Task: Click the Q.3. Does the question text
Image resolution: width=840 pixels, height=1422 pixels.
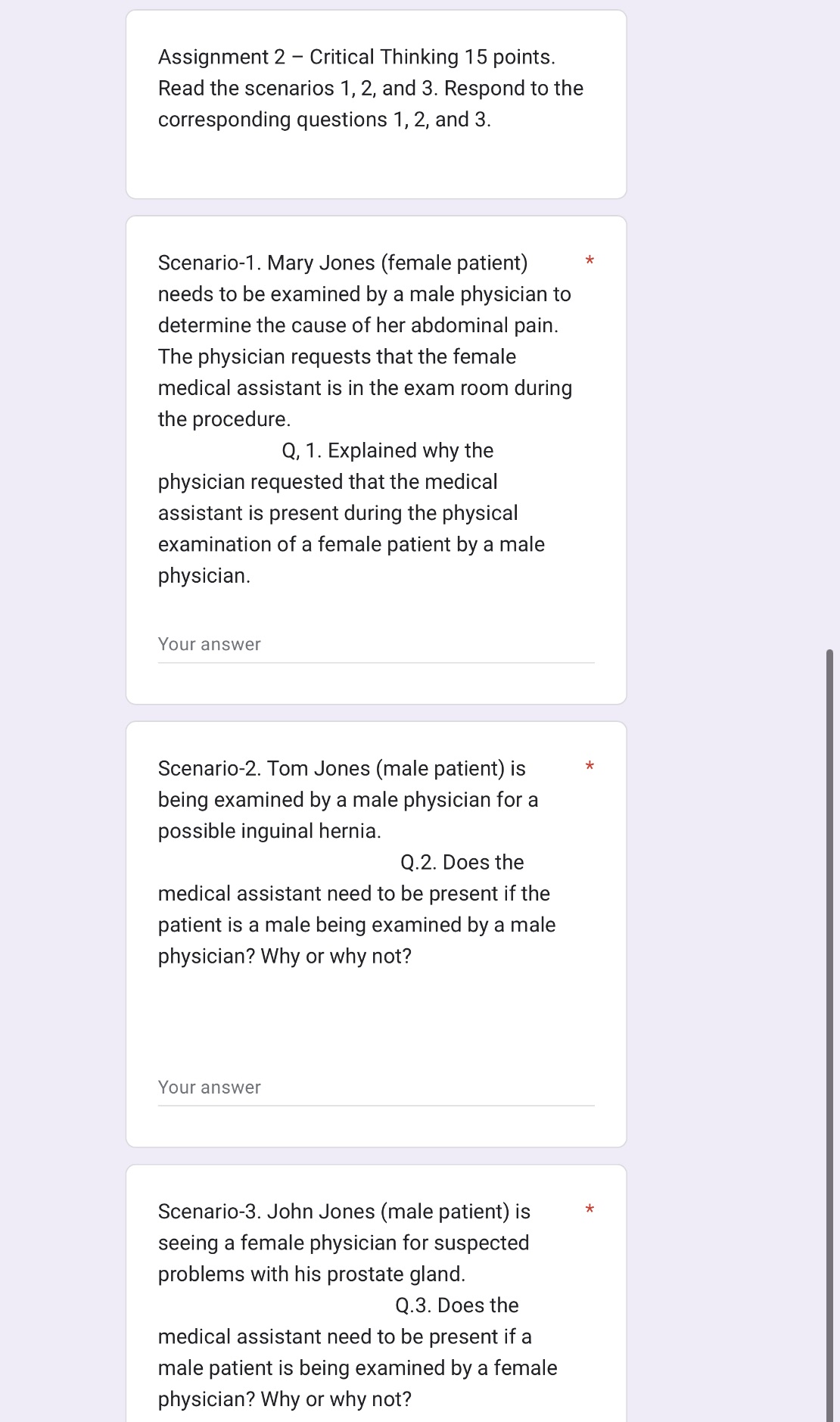Action: (456, 1304)
